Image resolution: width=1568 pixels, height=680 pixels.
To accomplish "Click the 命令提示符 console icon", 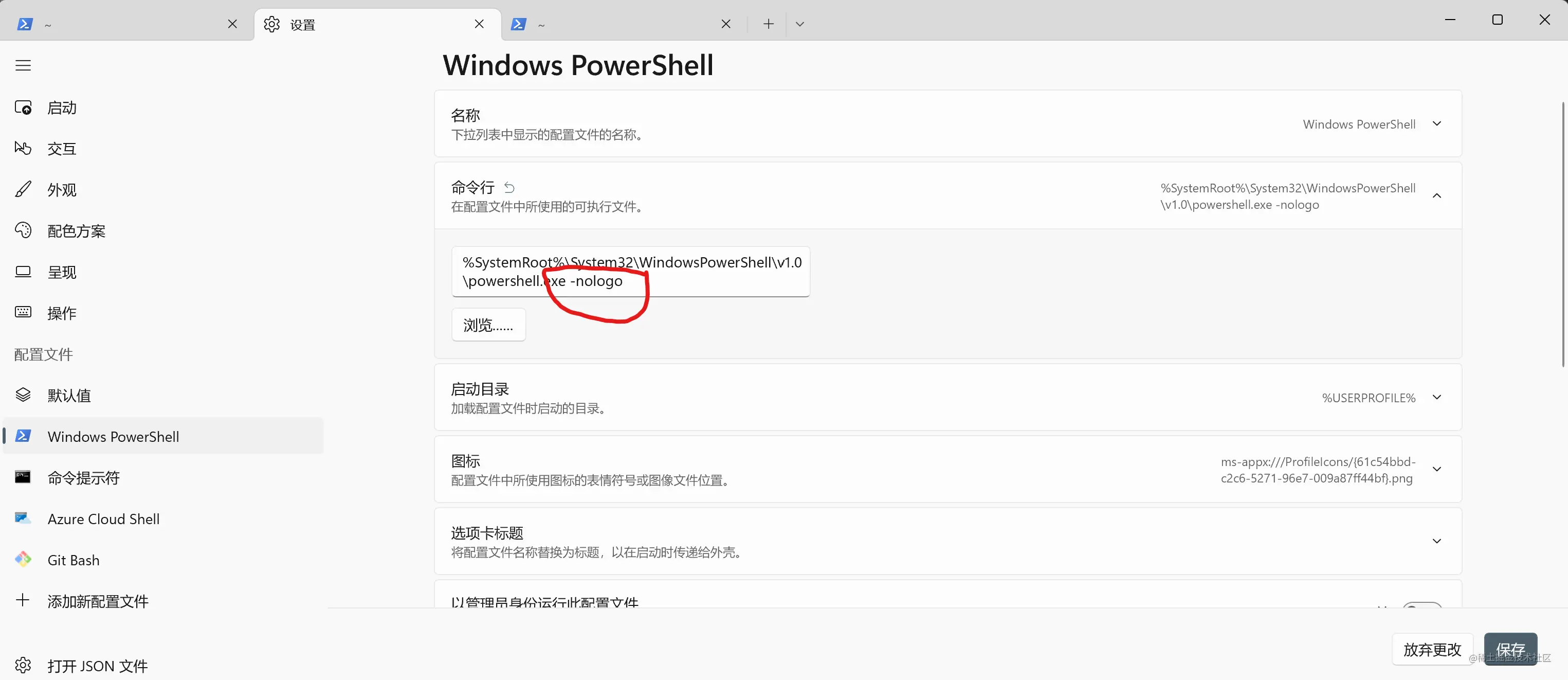I will click(23, 477).
